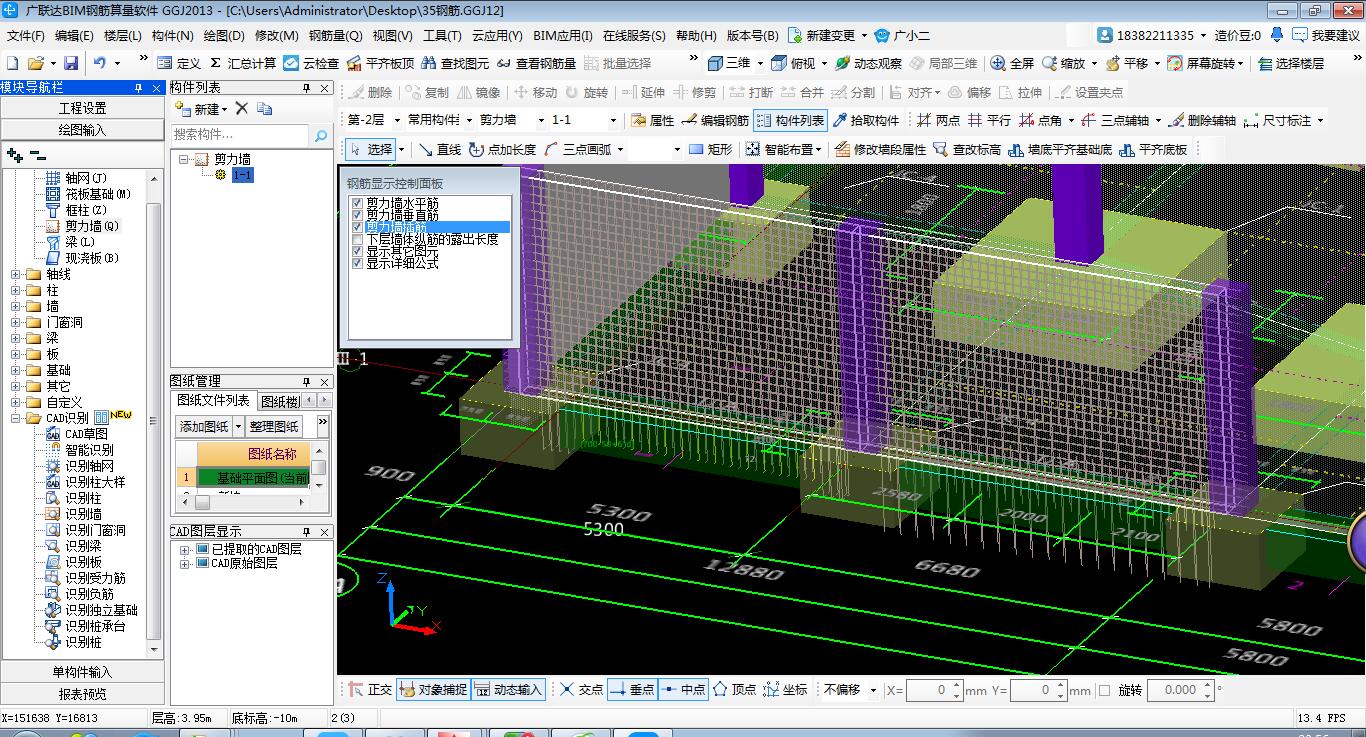Click 墙底平齐基础底 tool
This screenshot has width=1366, height=737.
(x=1060, y=149)
